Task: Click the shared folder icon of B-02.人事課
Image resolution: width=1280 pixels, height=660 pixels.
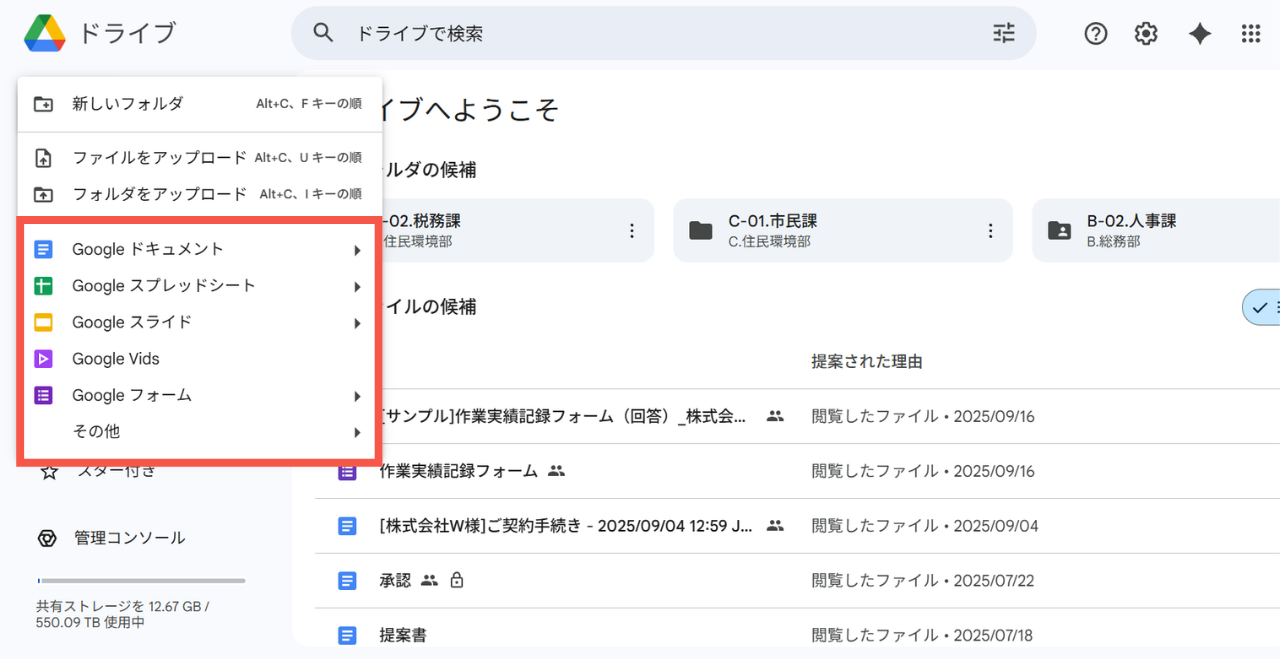Action: pos(1059,231)
